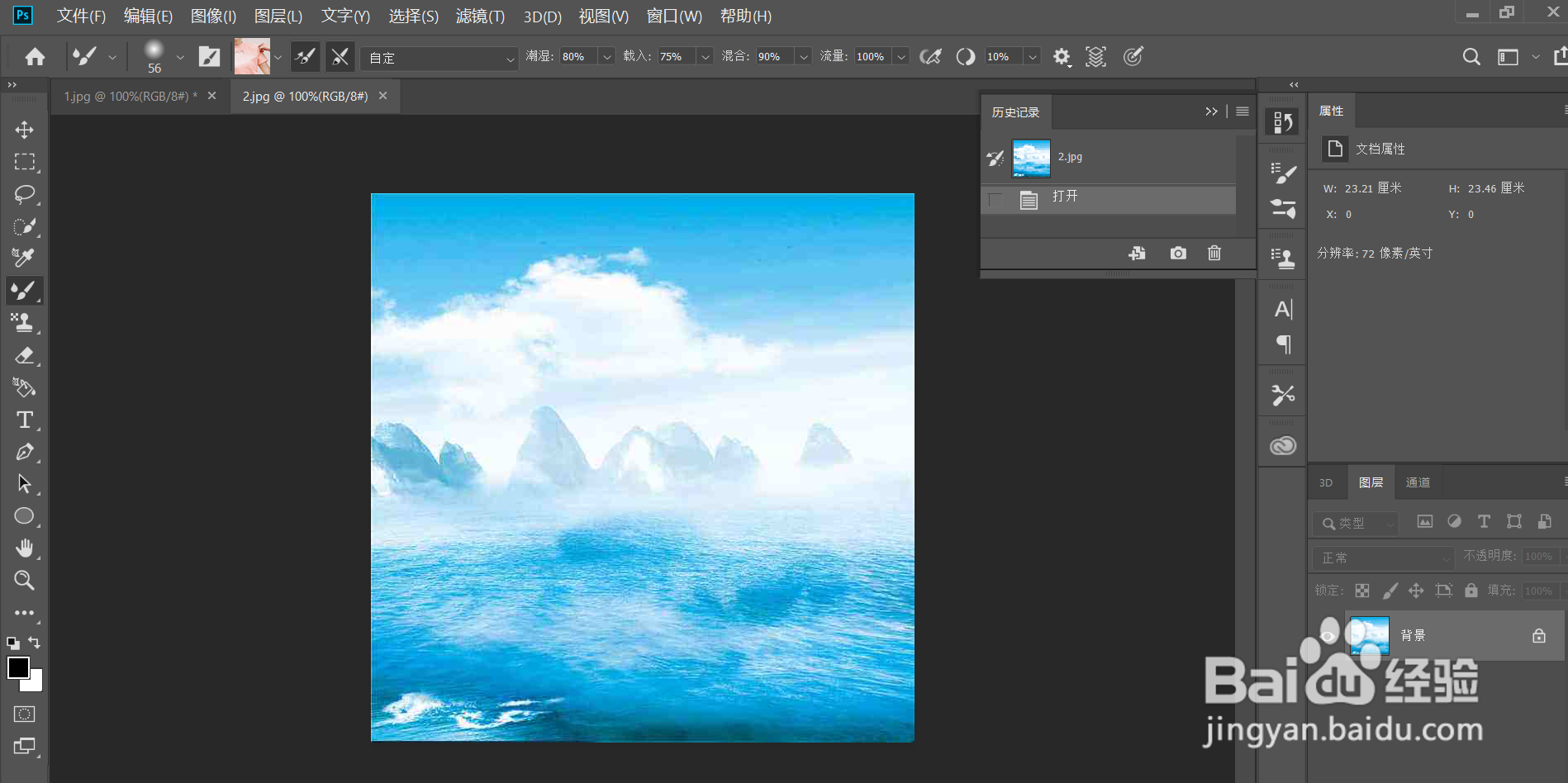Select the Paint Bucket tool
The height and width of the screenshot is (783, 1568).
(24, 387)
